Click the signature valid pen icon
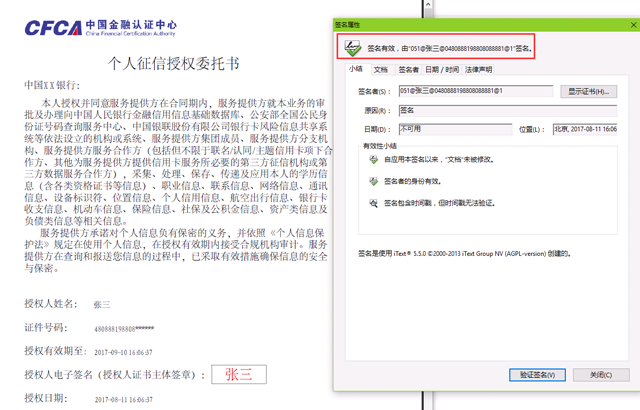This screenshot has height=410, width=640. click(x=350, y=46)
